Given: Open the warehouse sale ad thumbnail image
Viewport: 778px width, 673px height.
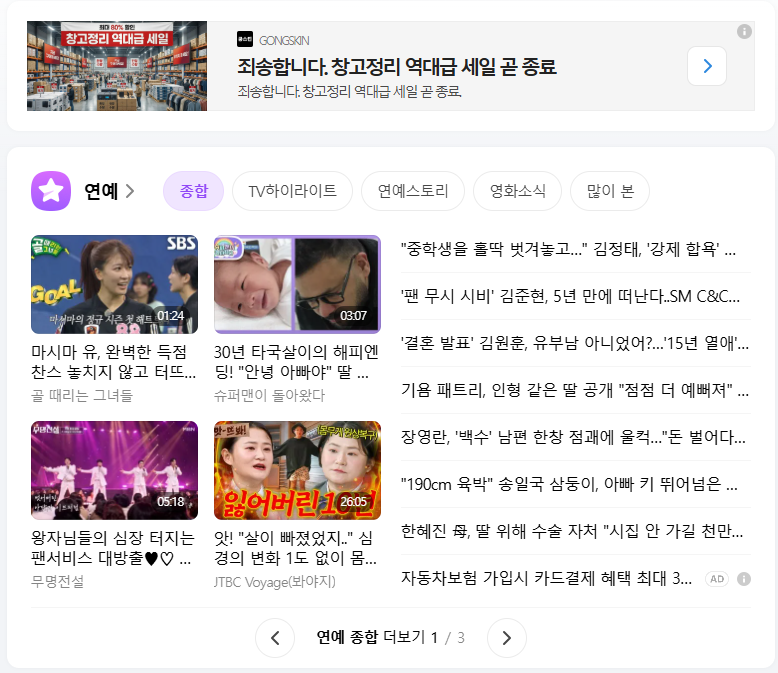Looking at the screenshot, I should click(117, 66).
